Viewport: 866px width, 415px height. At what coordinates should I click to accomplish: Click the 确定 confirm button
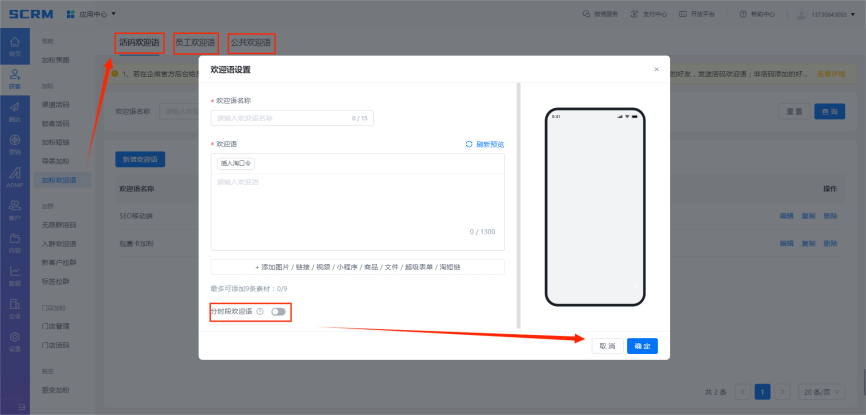pos(642,345)
